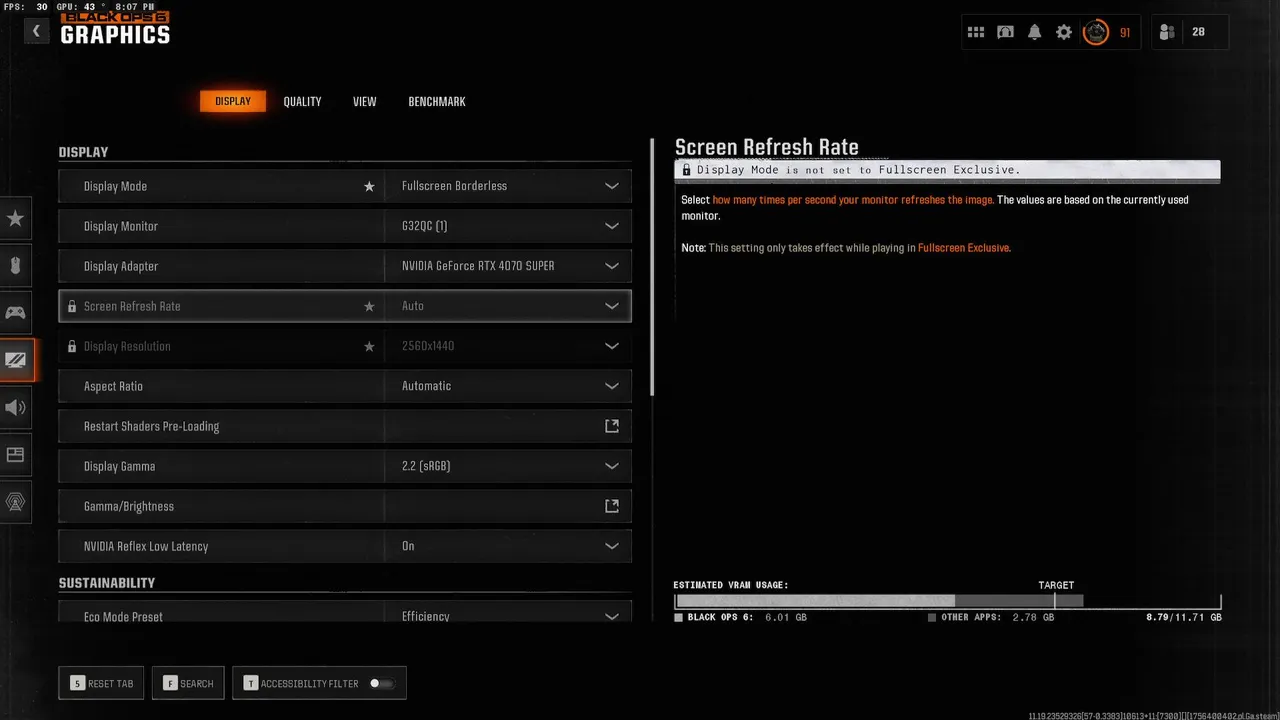The height and width of the screenshot is (720, 1280).
Task: Expand Eco Mode Preset dropdown
Action: click(612, 616)
